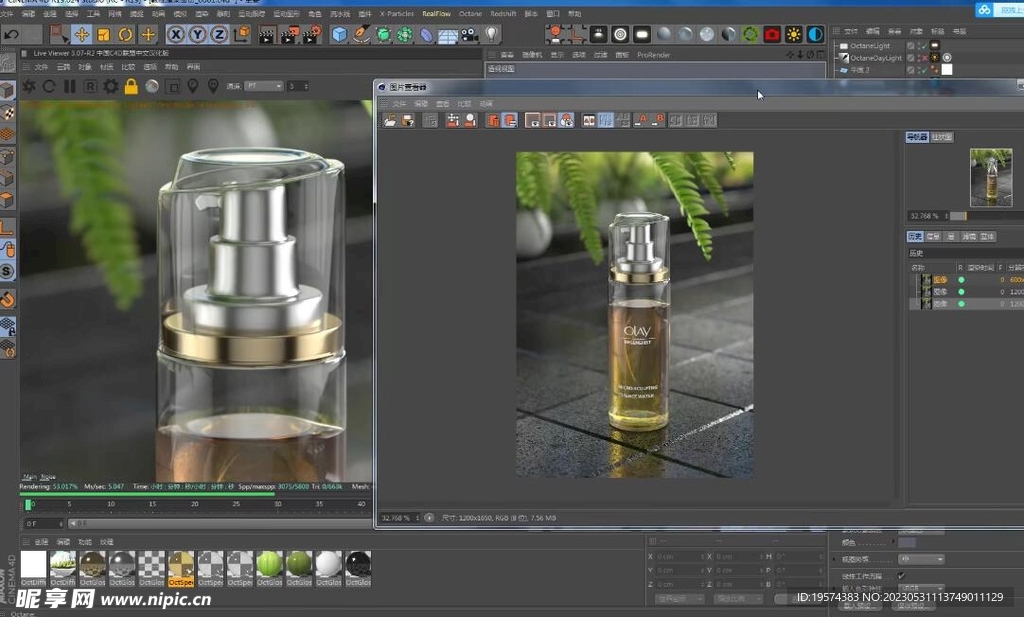Switch to the 柱状图 histogram tab

coord(942,137)
